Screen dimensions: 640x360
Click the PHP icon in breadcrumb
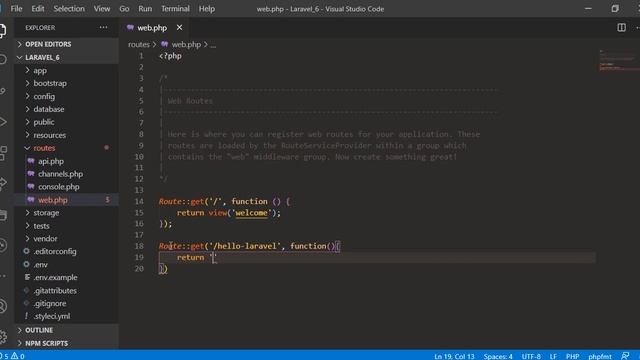(x=164, y=44)
